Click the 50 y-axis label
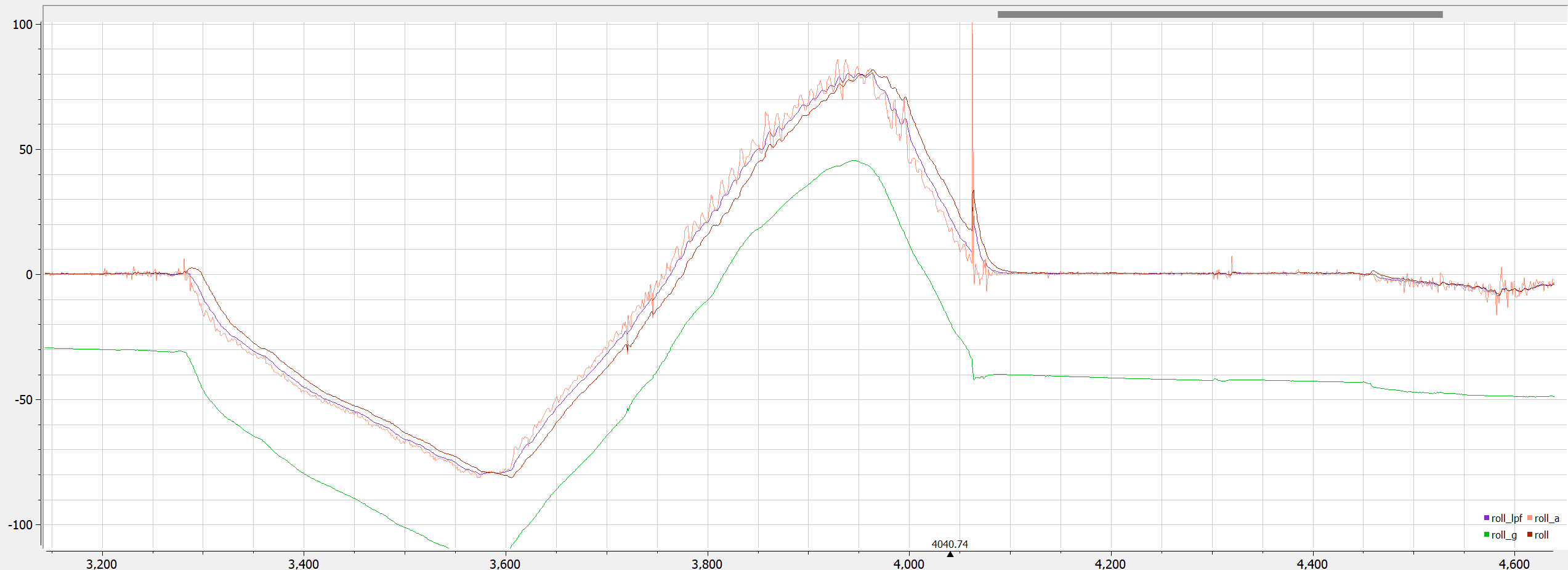This screenshot has width=1568, height=570. [x=26, y=150]
